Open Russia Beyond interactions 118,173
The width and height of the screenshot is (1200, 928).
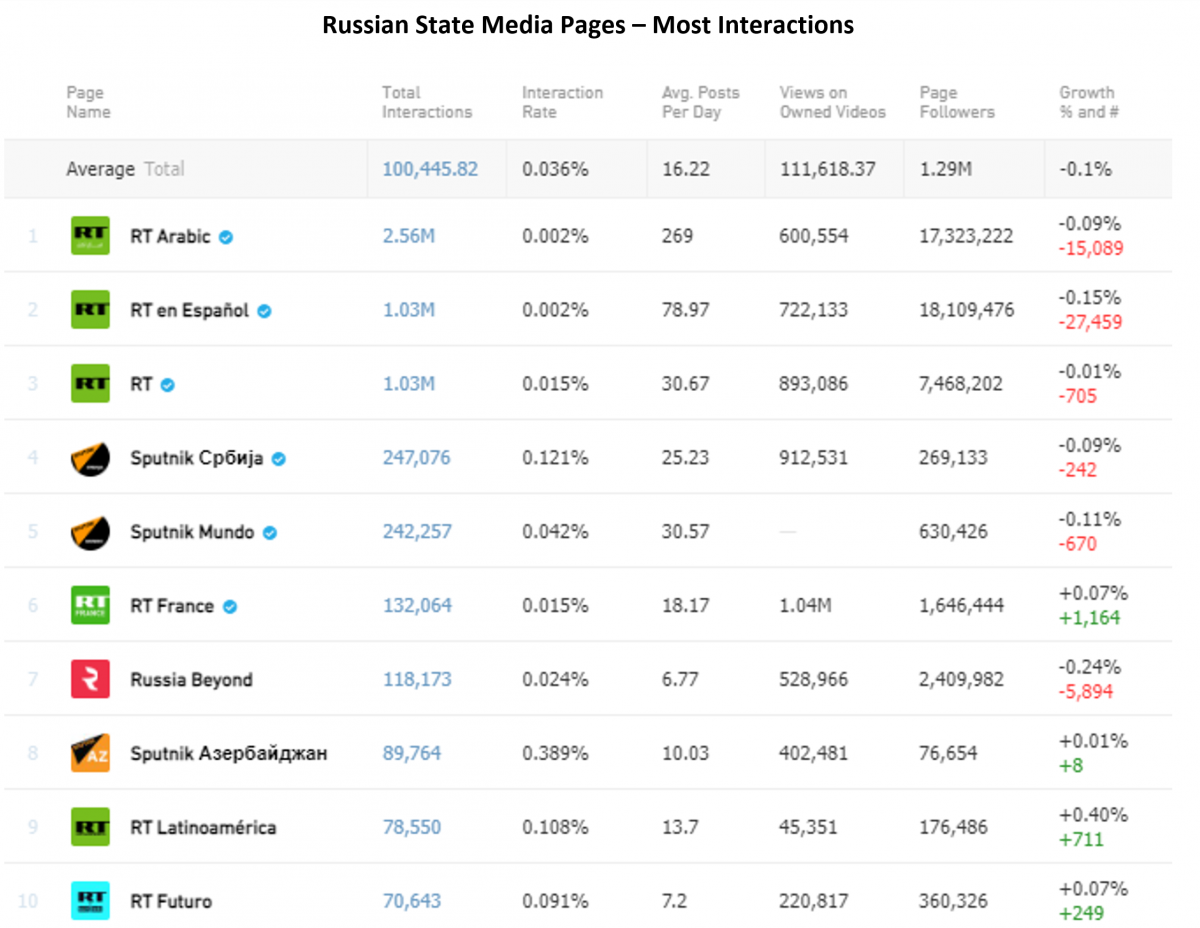[x=417, y=680]
